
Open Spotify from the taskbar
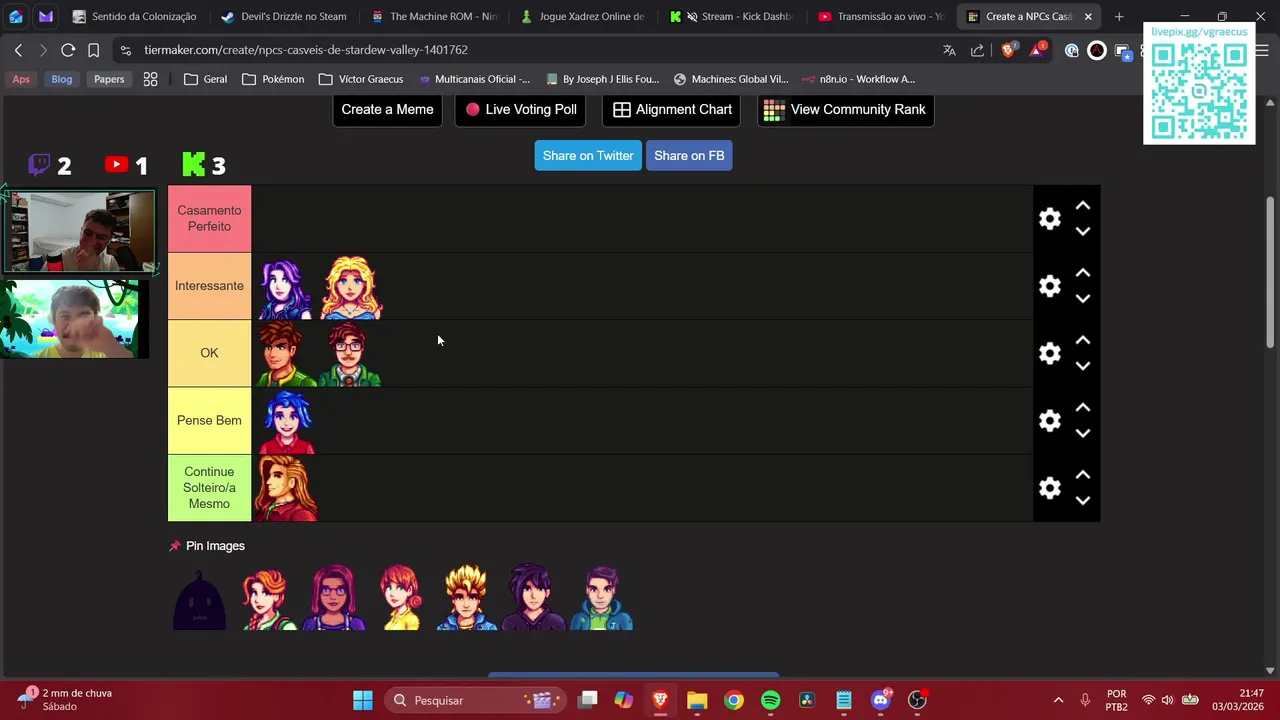click(771, 700)
